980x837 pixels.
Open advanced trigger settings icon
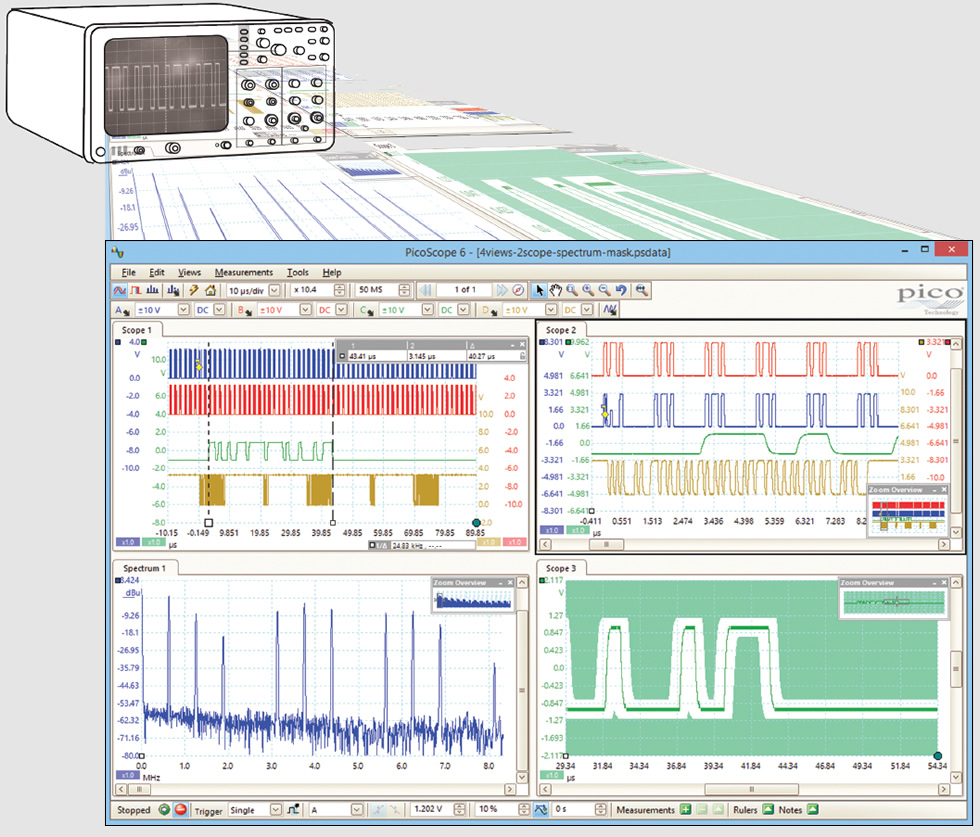pos(293,809)
